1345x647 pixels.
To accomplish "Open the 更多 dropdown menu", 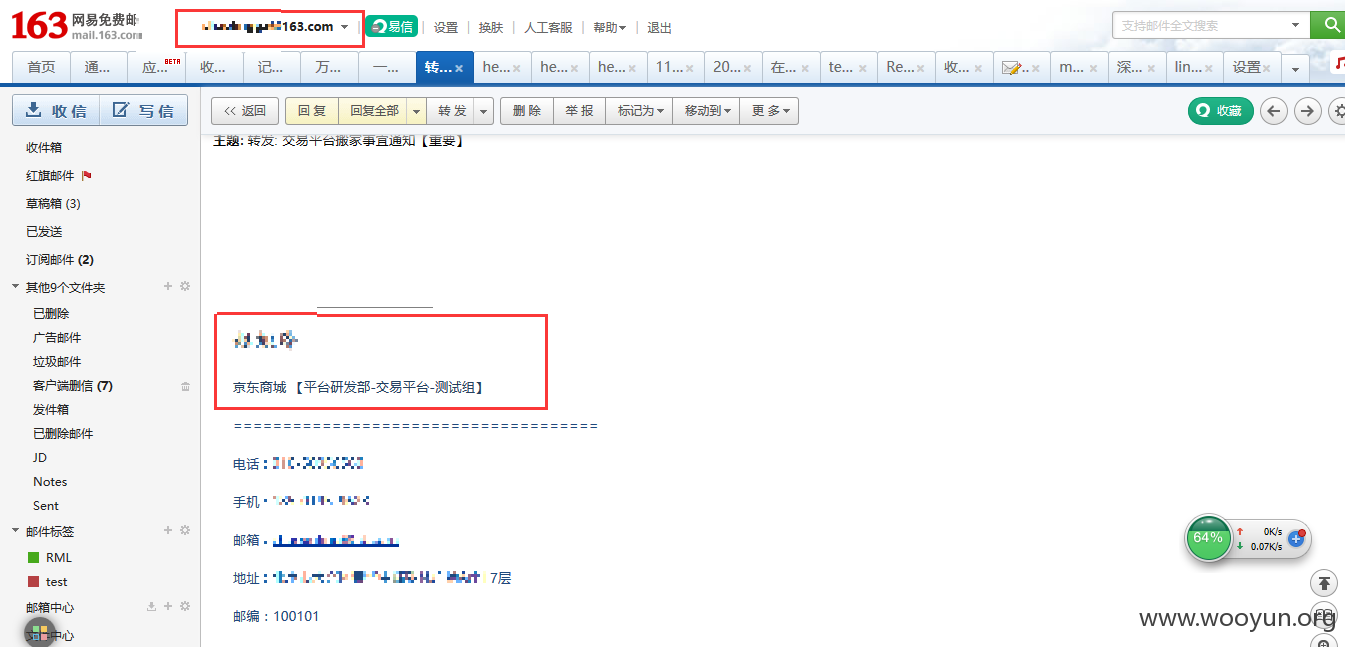I will tap(769, 111).
